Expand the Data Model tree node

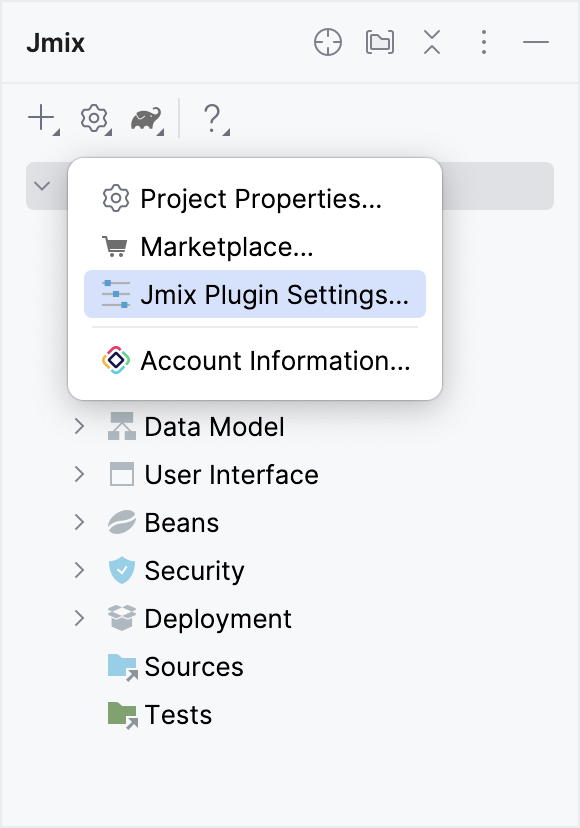tap(80, 426)
